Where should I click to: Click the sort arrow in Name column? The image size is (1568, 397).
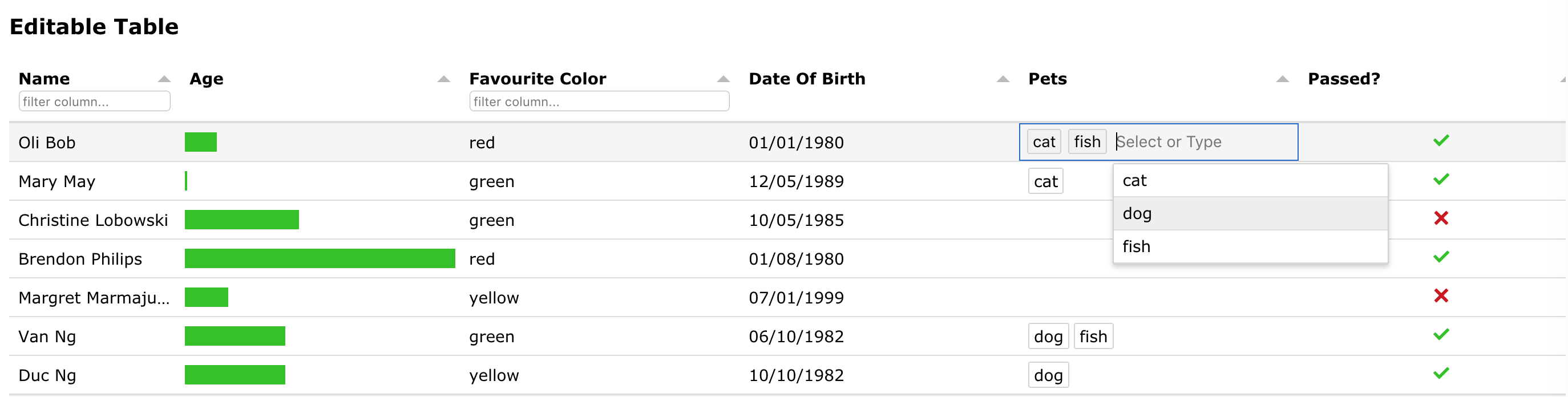coord(164,79)
